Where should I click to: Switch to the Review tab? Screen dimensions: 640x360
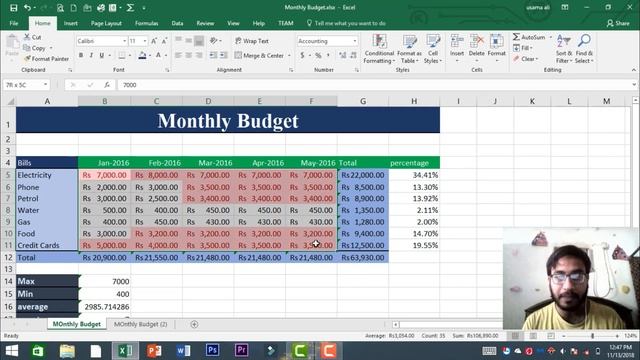pos(205,23)
